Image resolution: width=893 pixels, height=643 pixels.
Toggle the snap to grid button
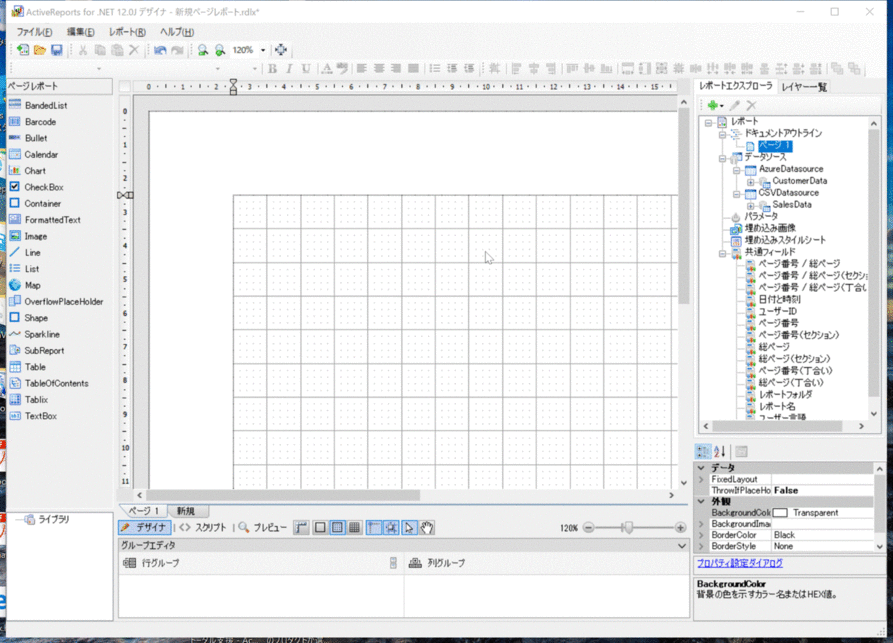[x=391, y=528]
